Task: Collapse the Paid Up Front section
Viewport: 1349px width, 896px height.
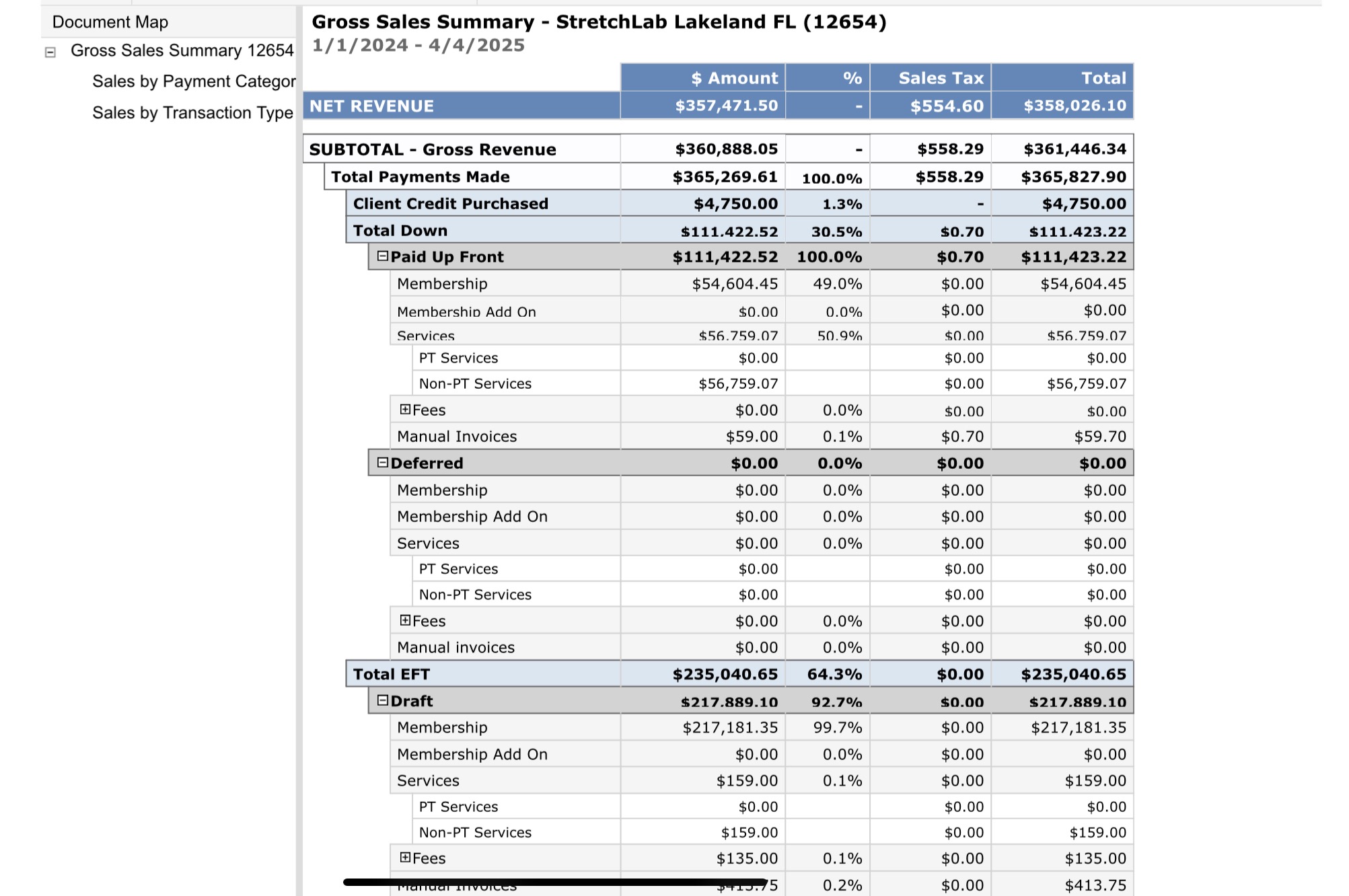Action: (x=383, y=256)
